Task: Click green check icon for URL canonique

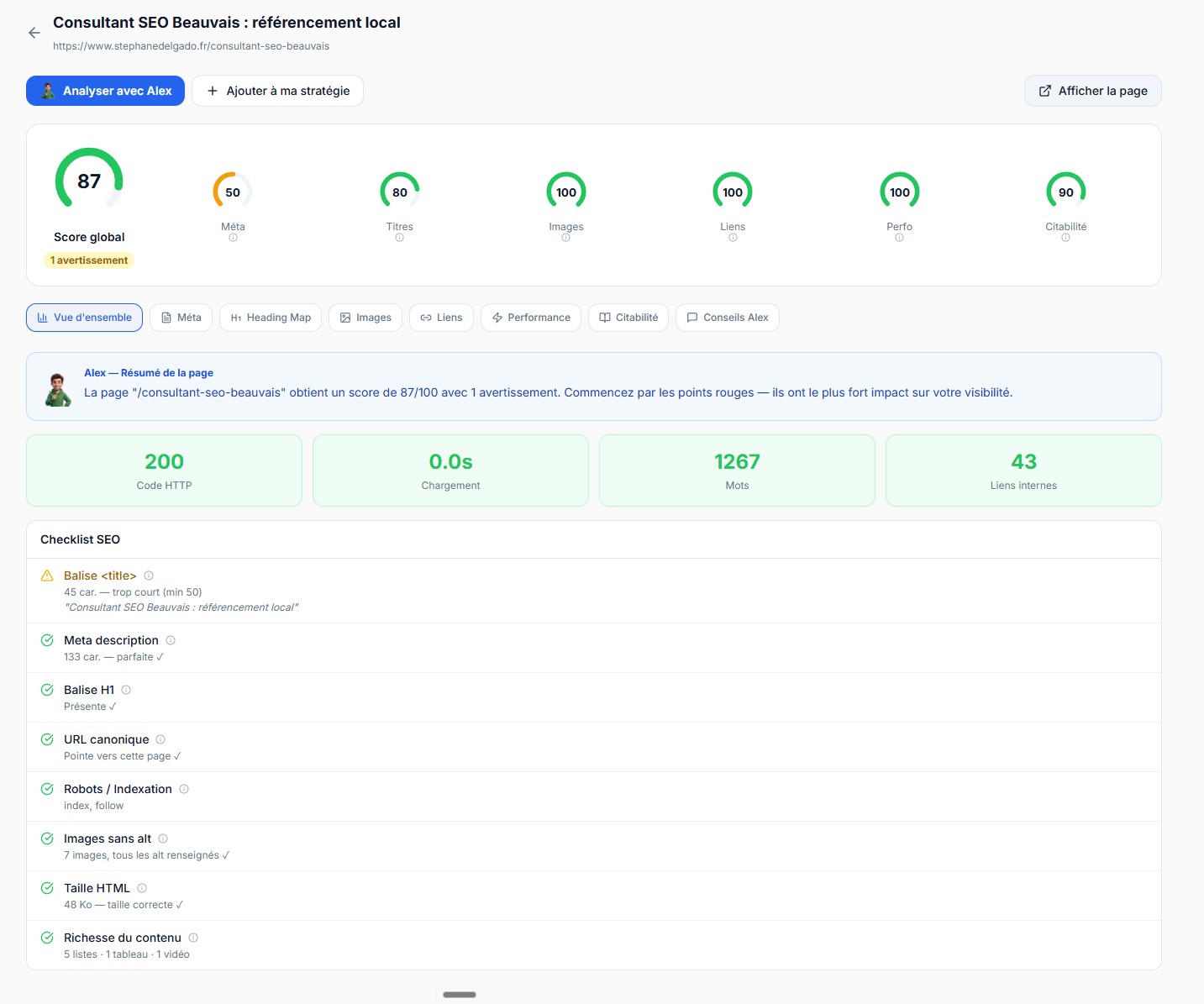Action: (x=47, y=739)
